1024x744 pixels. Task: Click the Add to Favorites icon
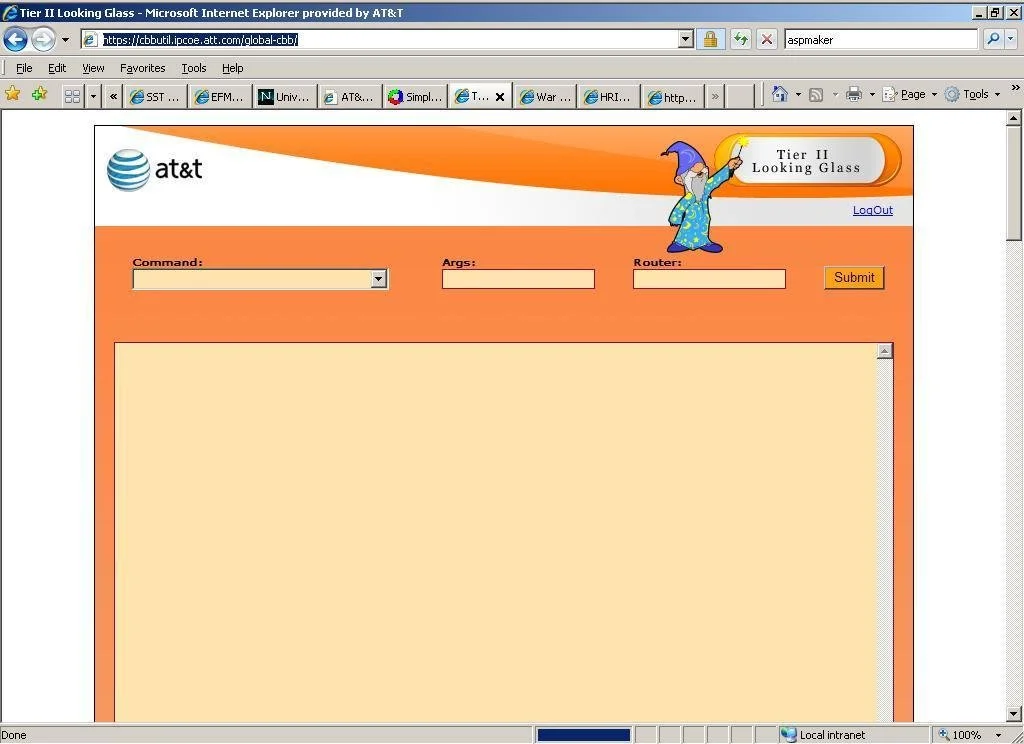coord(39,94)
